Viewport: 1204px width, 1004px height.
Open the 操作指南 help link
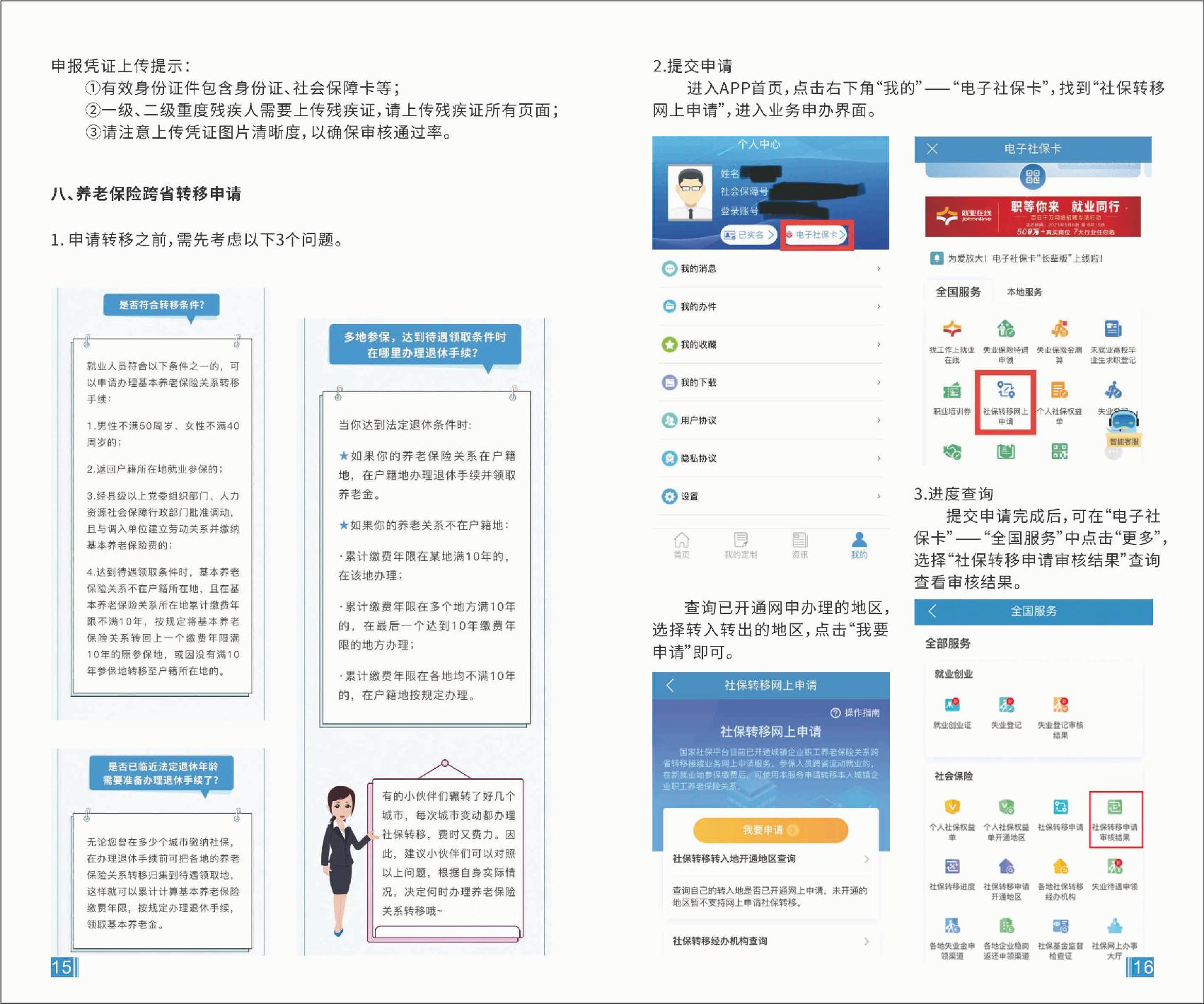pos(855,712)
